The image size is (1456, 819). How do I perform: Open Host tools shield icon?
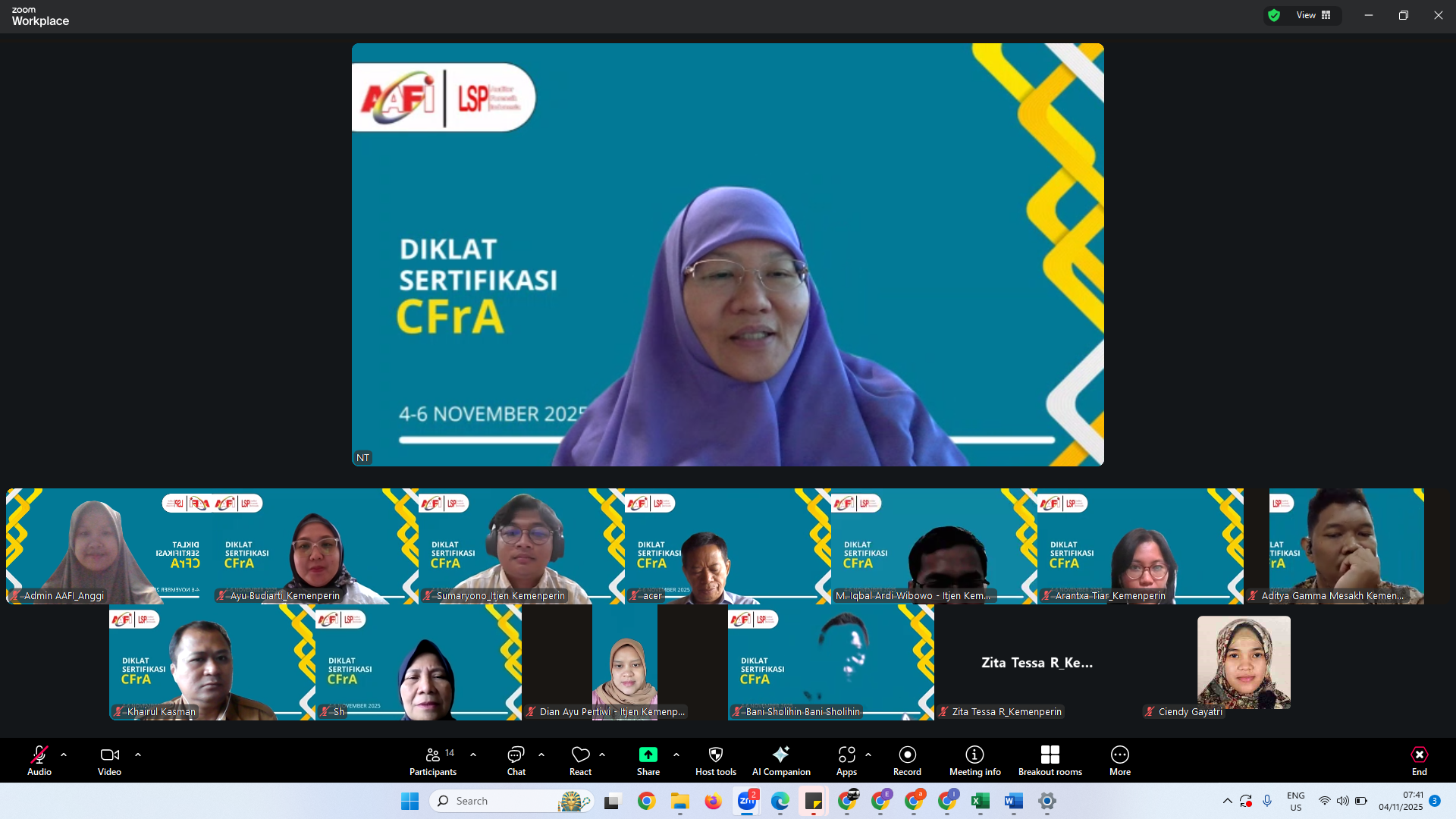715,761
